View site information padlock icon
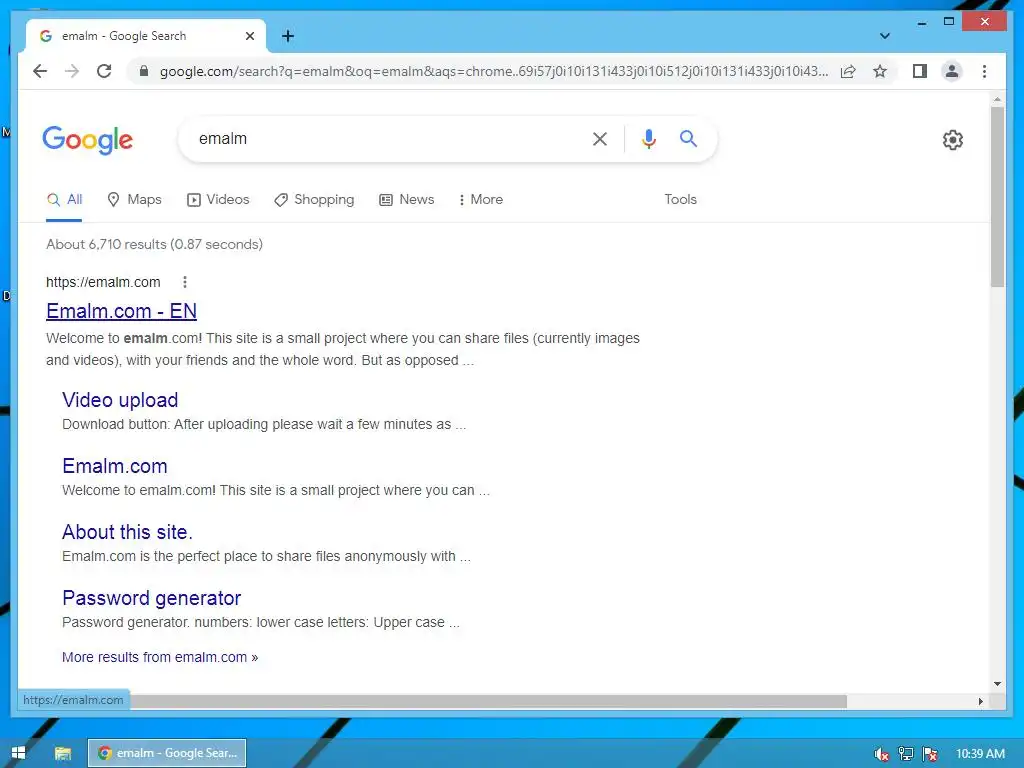The height and width of the screenshot is (768, 1024). tap(144, 71)
